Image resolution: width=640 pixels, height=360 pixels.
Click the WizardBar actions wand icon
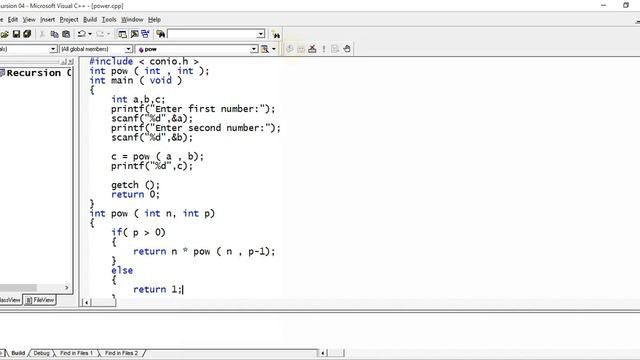click(x=265, y=49)
